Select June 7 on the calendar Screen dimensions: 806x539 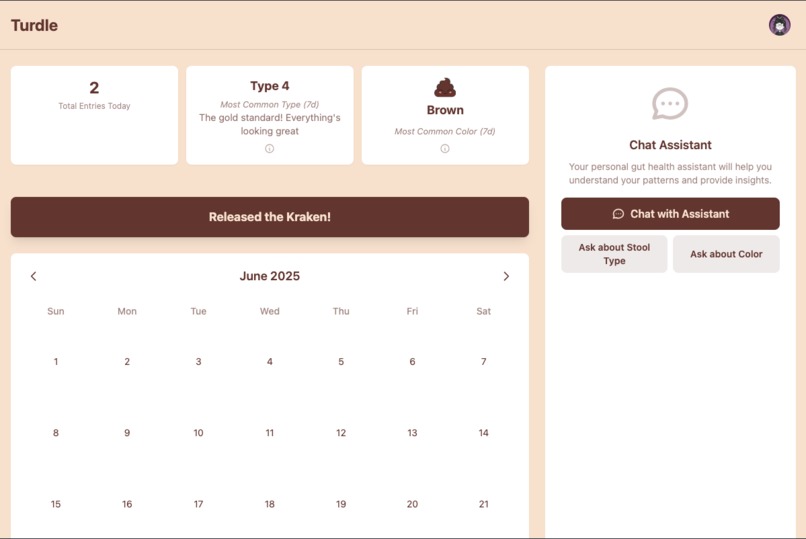click(x=484, y=362)
